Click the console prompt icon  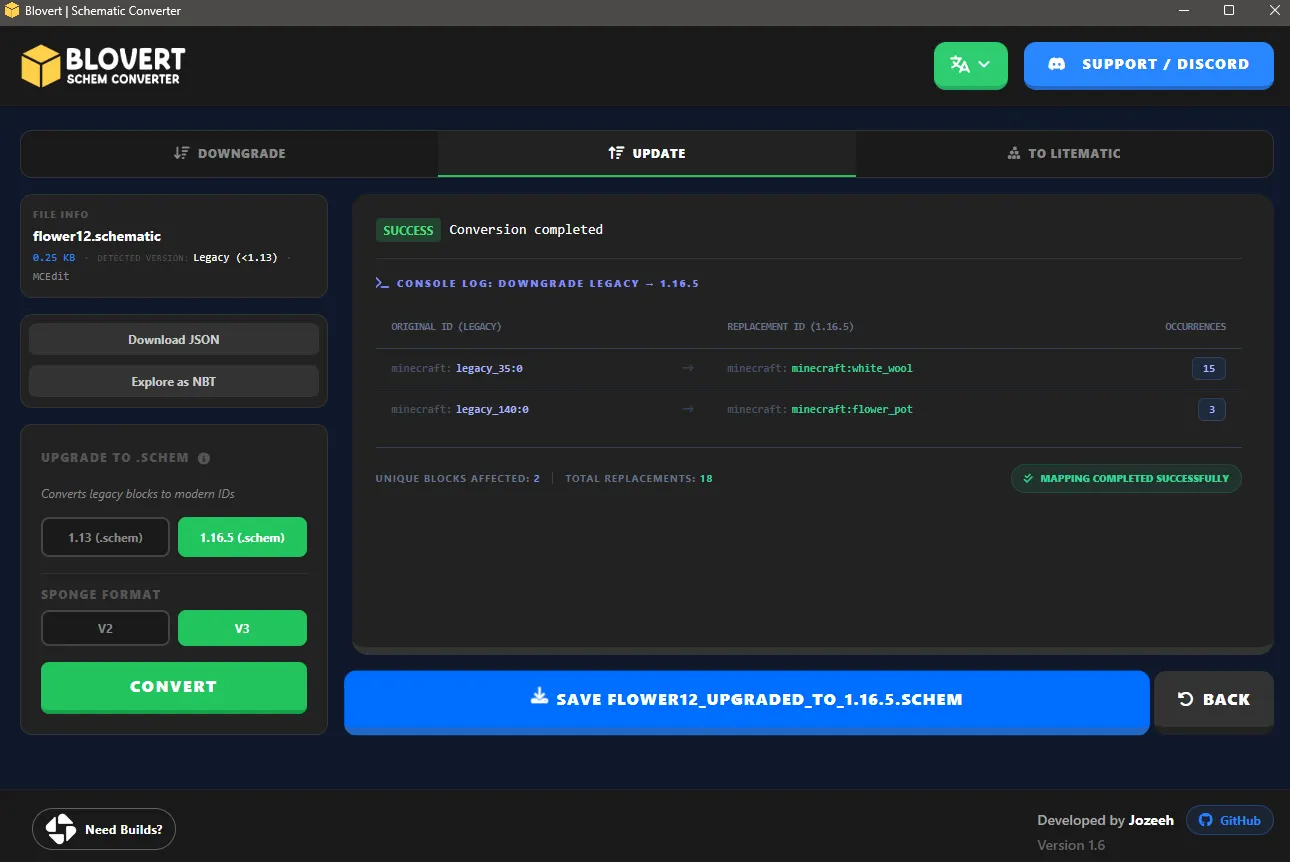pos(382,283)
